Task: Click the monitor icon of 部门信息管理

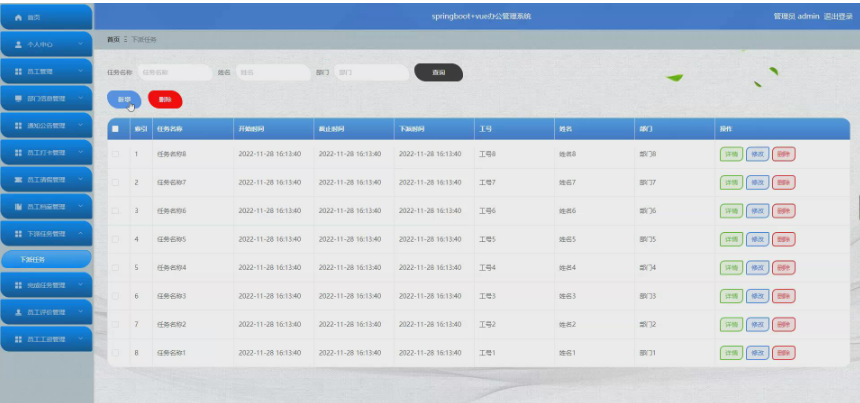Action: pyautogui.click(x=18, y=99)
